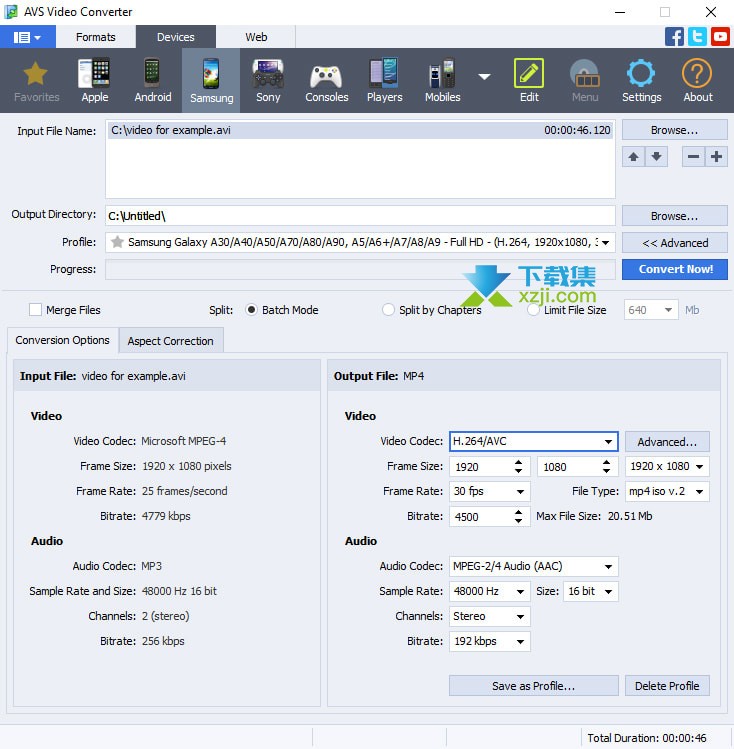Adjust frame height 1080 stepper arrows
The image size is (734, 749).
606,467
